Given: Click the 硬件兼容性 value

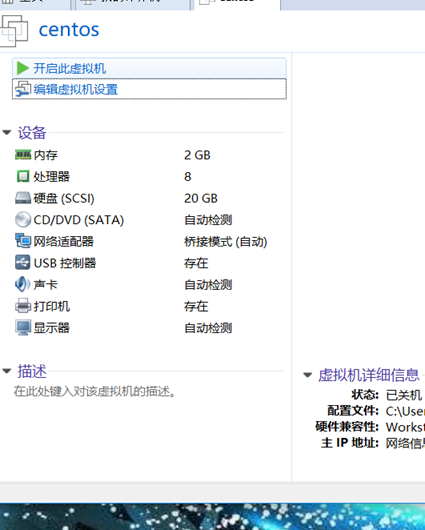Looking at the screenshot, I should 405,427.
